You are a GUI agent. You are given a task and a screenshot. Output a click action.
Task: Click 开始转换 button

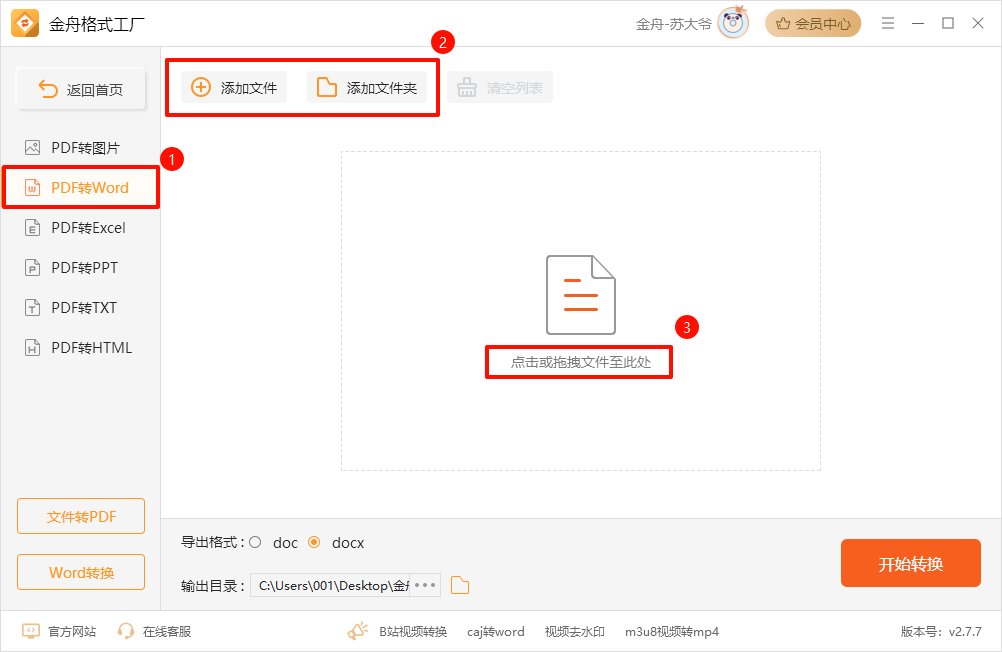click(910, 564)
